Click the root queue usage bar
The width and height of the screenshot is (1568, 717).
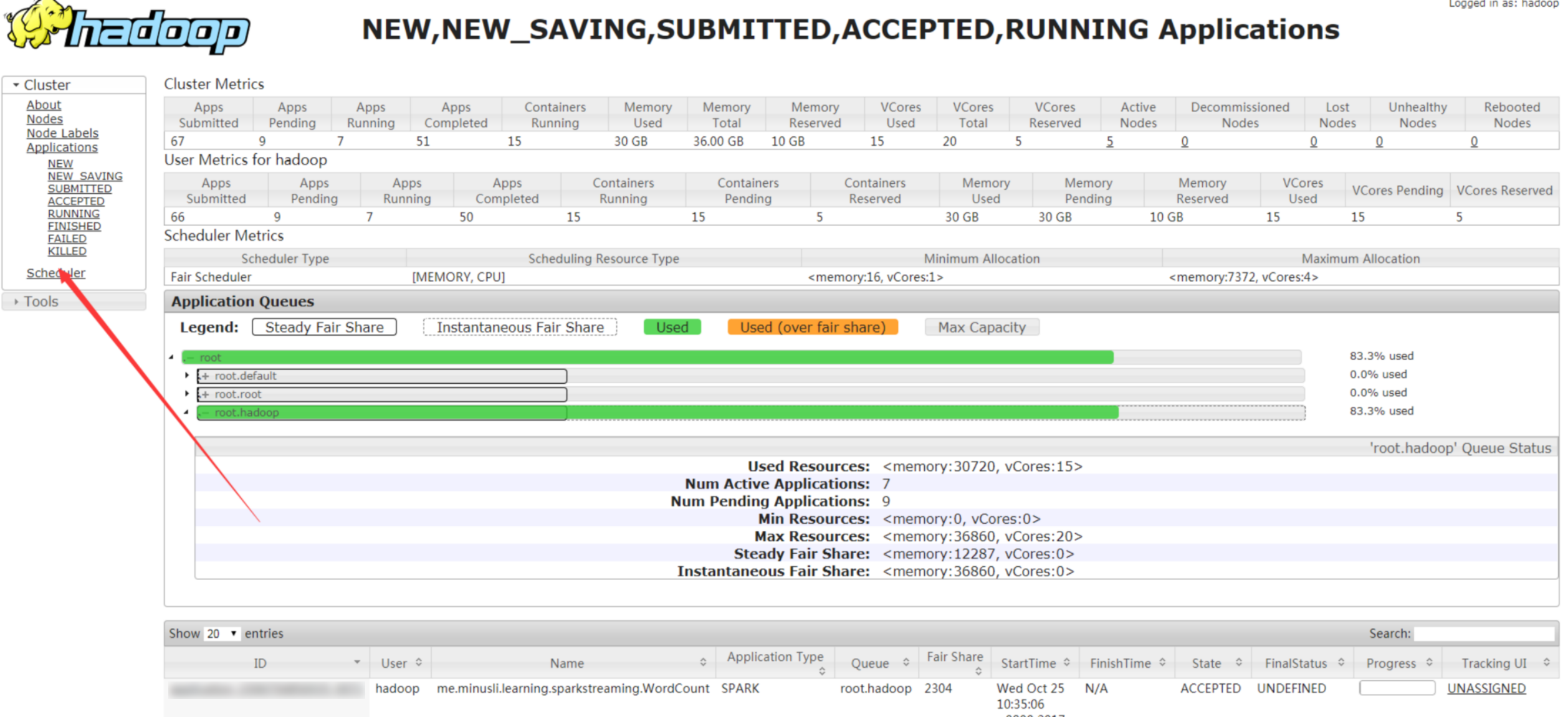point(648,358)
